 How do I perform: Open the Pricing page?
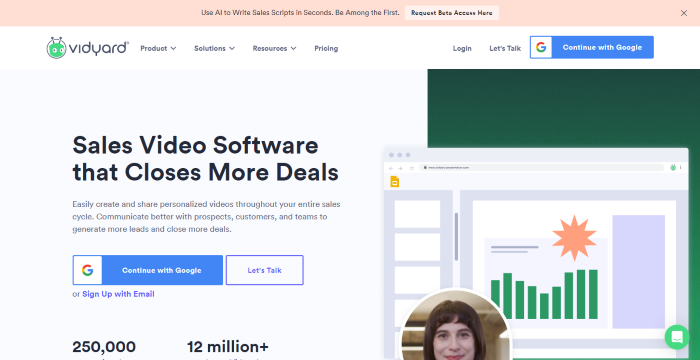326,48
